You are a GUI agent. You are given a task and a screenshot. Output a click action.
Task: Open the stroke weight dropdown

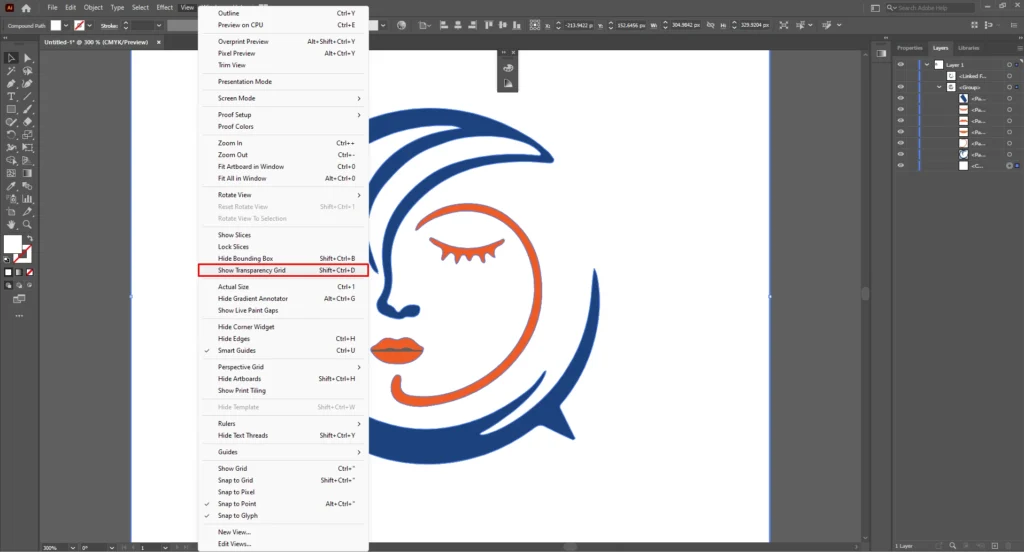pos(159,25)
